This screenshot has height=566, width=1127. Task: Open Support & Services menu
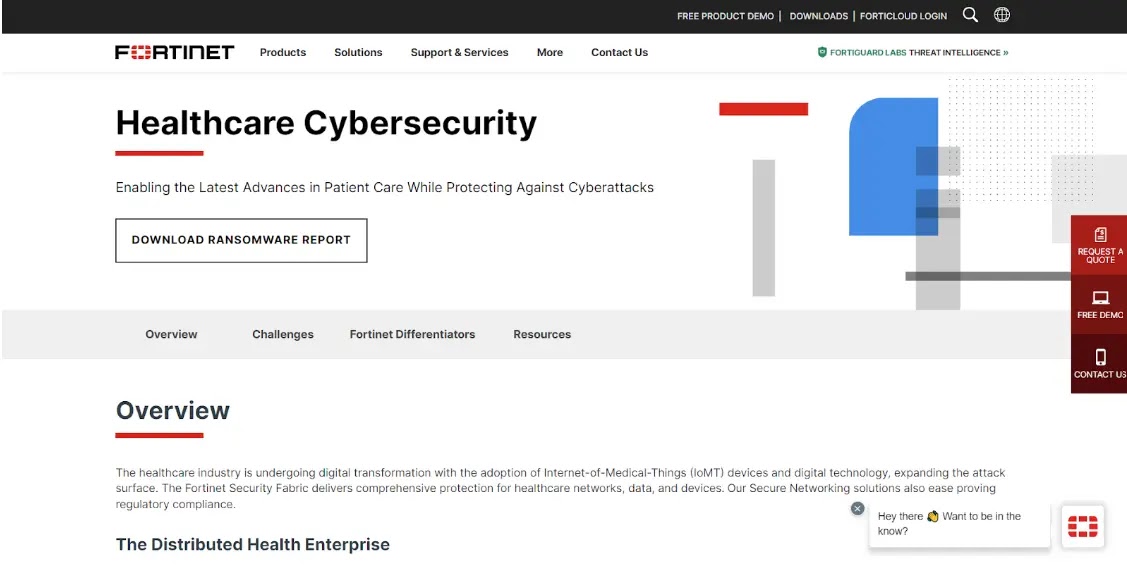(x=459, y=53)
